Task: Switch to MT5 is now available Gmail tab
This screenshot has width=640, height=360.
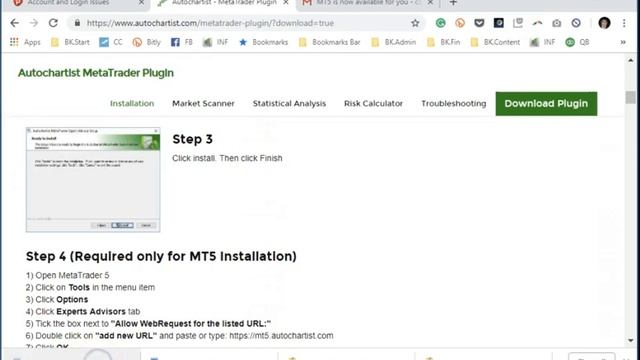Action: pos(363,3)
